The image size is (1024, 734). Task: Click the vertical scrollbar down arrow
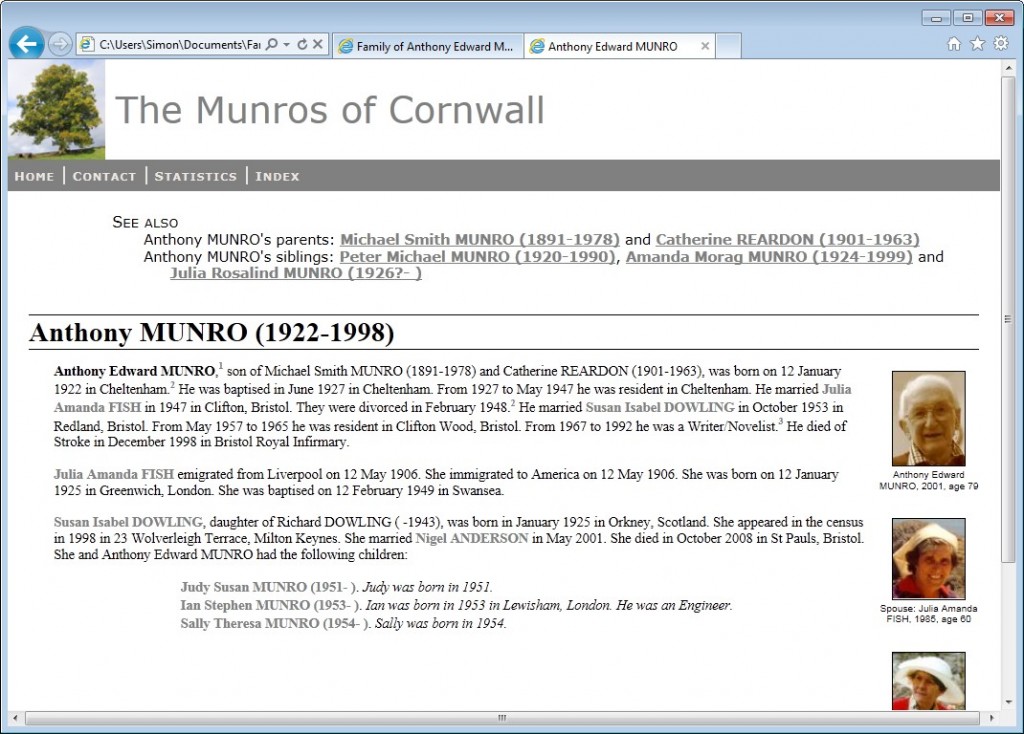point(1008,702)
